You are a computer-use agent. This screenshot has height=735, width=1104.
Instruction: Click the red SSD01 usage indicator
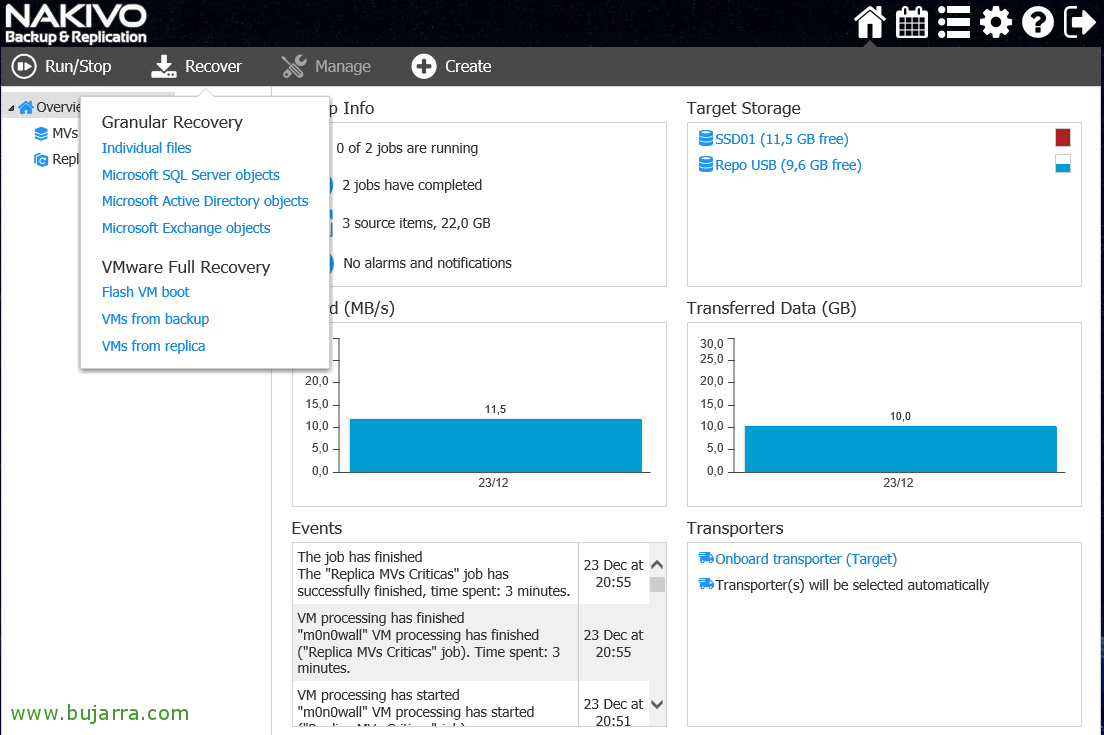click(1063, 137)
